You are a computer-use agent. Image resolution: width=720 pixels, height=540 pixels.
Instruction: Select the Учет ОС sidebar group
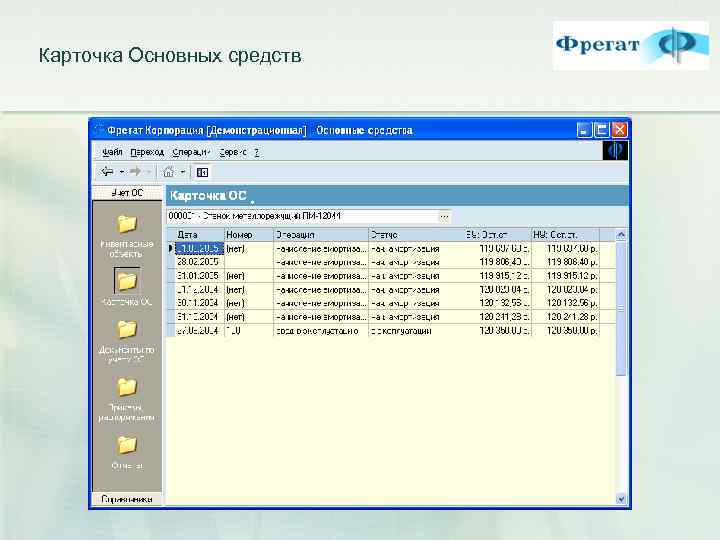point(127,193)
